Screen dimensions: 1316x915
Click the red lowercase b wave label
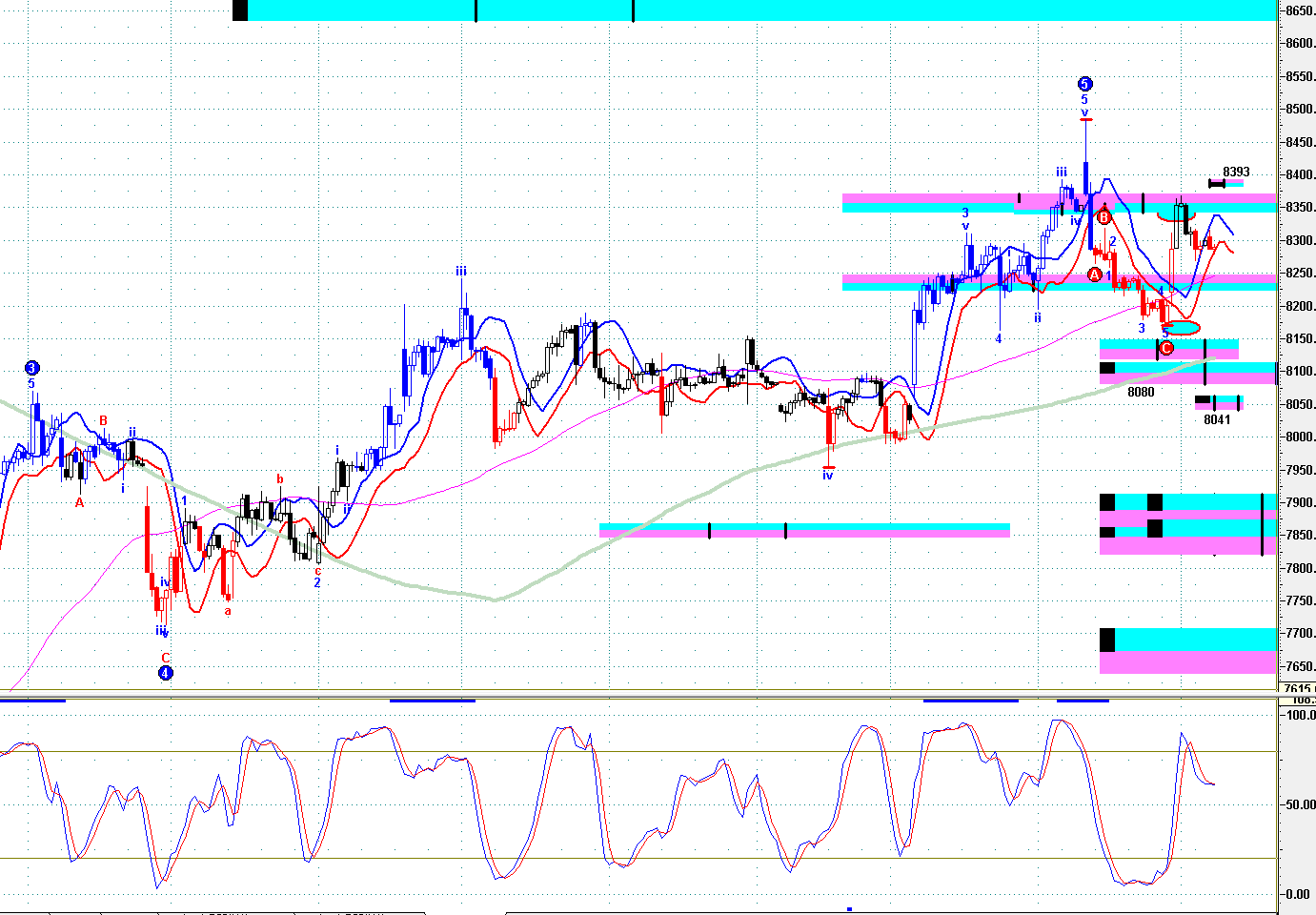(280, 479)
